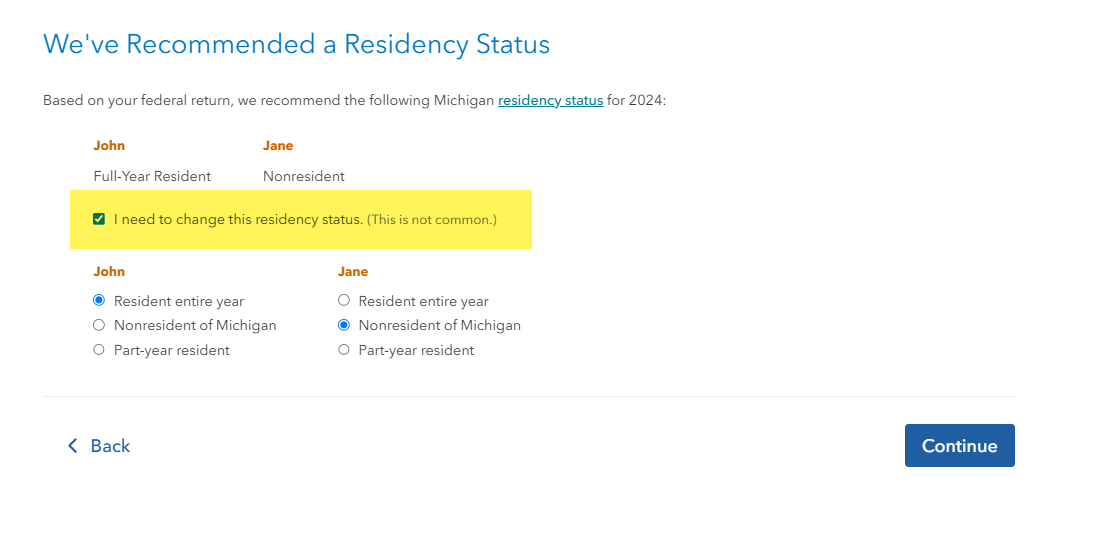
Task: Click Jane's recommended Nonresident text
Action: (x=303, y=176)
